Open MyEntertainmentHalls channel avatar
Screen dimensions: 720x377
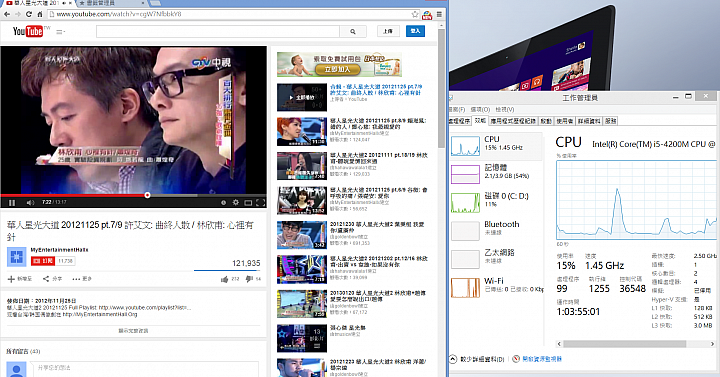17,257
